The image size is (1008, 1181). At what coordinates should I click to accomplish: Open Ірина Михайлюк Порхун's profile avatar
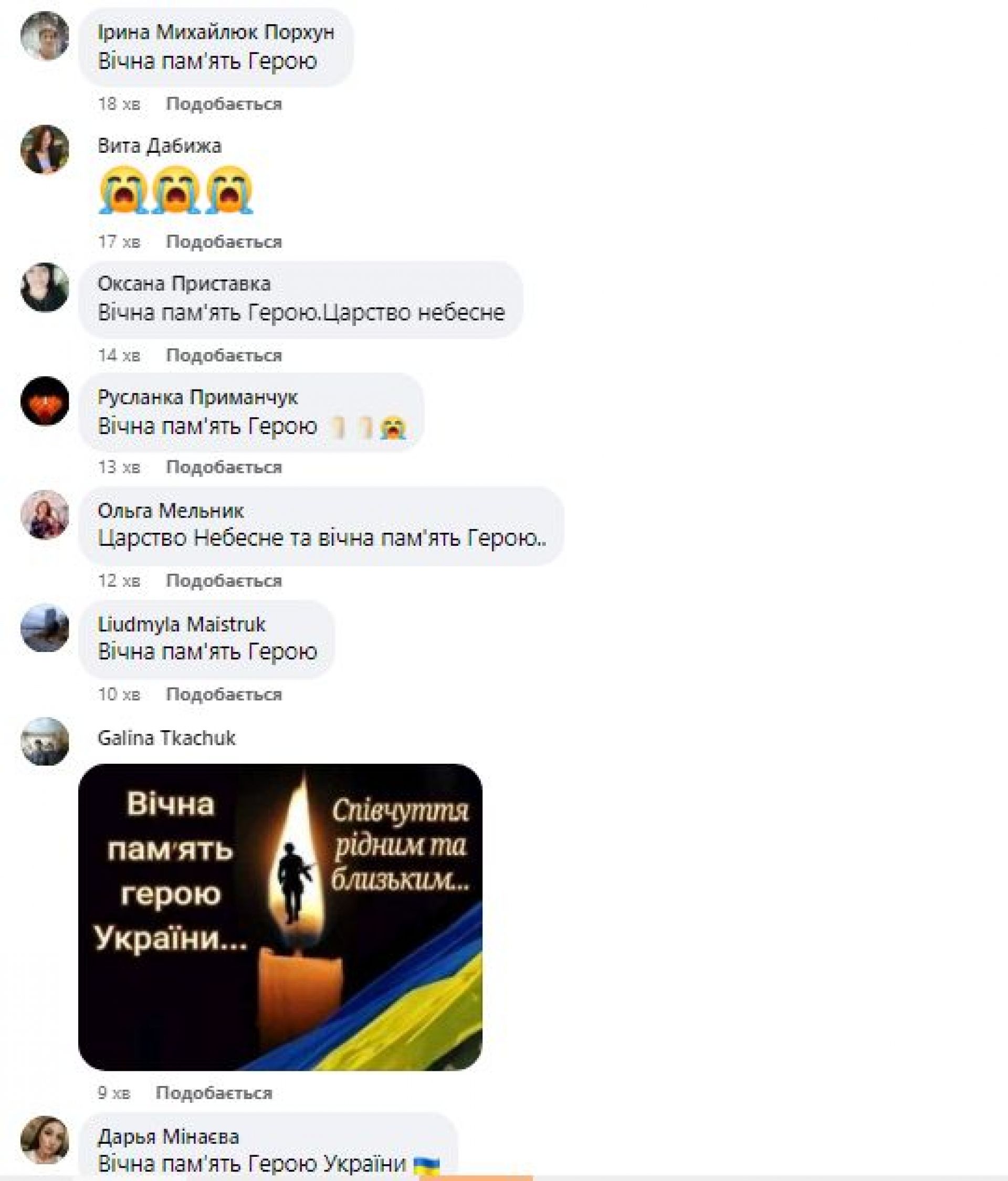coord(45,35)
